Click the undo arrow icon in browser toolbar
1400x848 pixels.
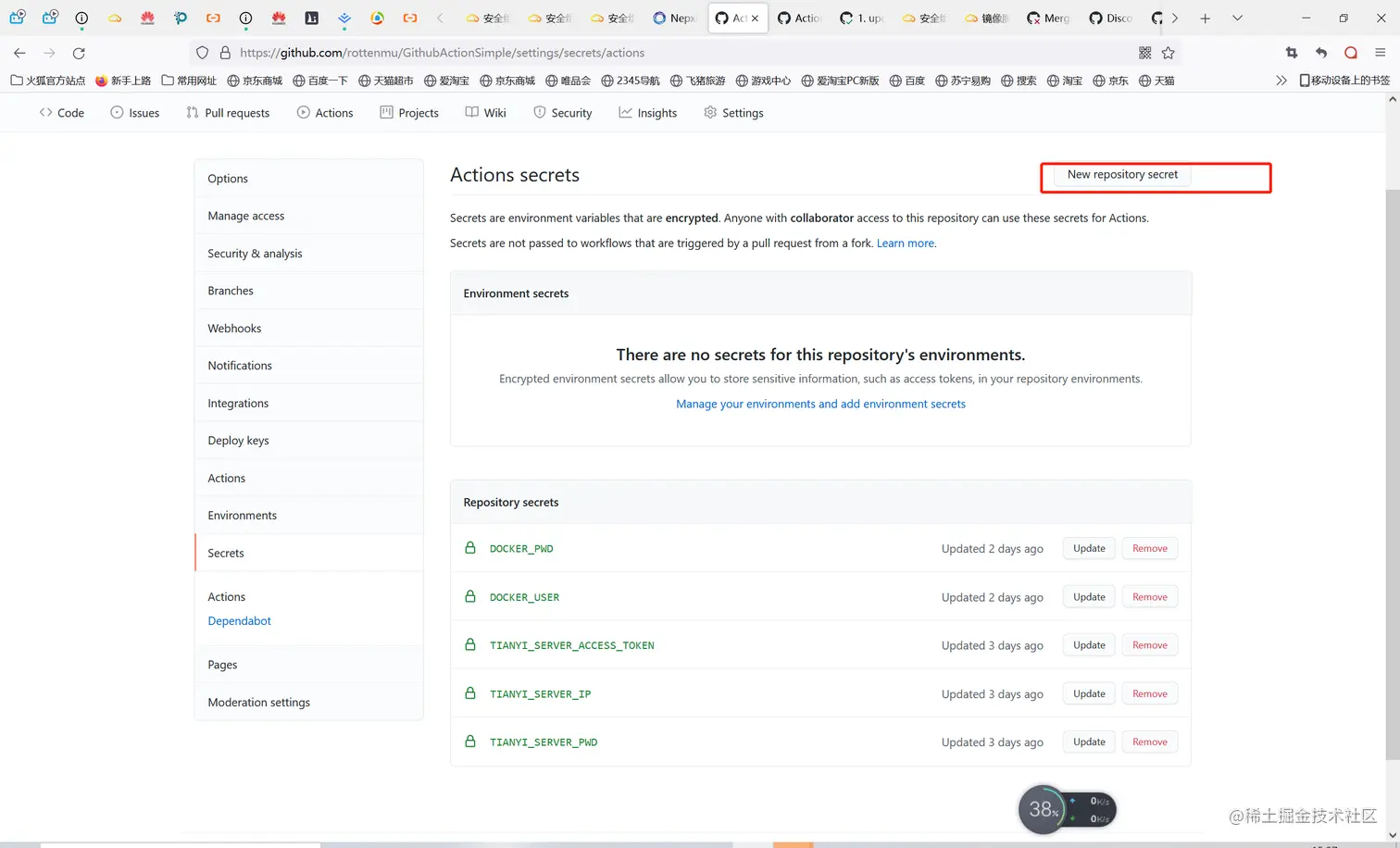point(1321,53)
